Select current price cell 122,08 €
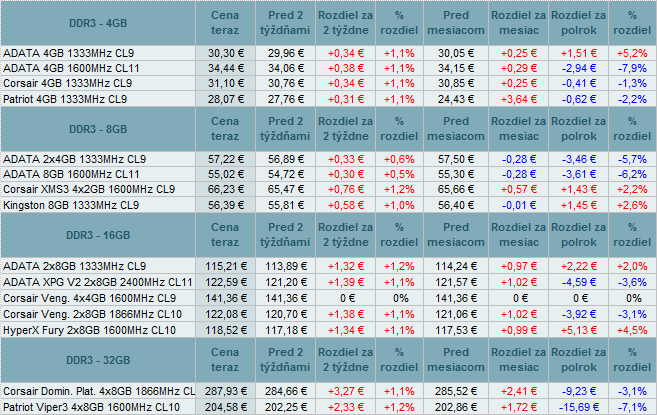Image resolution: width=657 pixels, height=415 pixels. tap(225, 314)
